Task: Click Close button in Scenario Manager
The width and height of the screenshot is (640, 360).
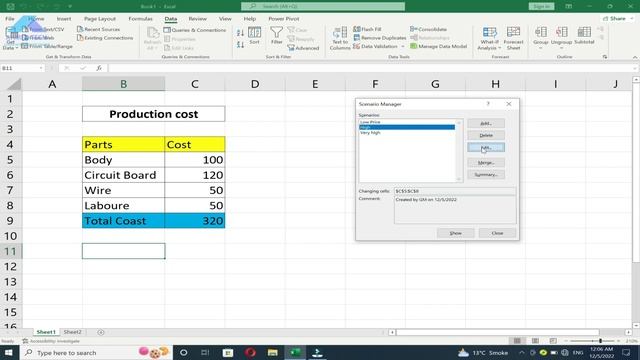Action: tap(497, 233)
